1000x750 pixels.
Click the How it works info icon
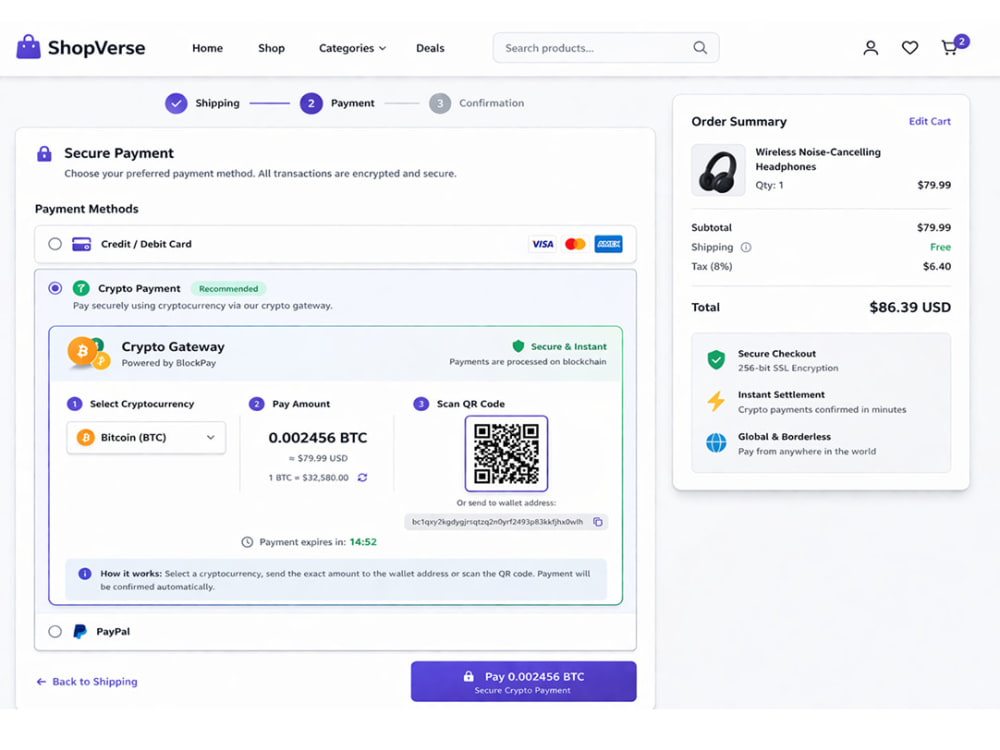click(x=85, y=573)
